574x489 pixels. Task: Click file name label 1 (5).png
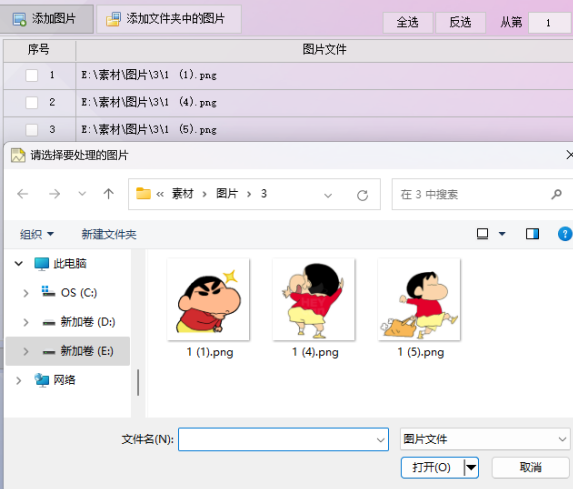click(421, 352)
